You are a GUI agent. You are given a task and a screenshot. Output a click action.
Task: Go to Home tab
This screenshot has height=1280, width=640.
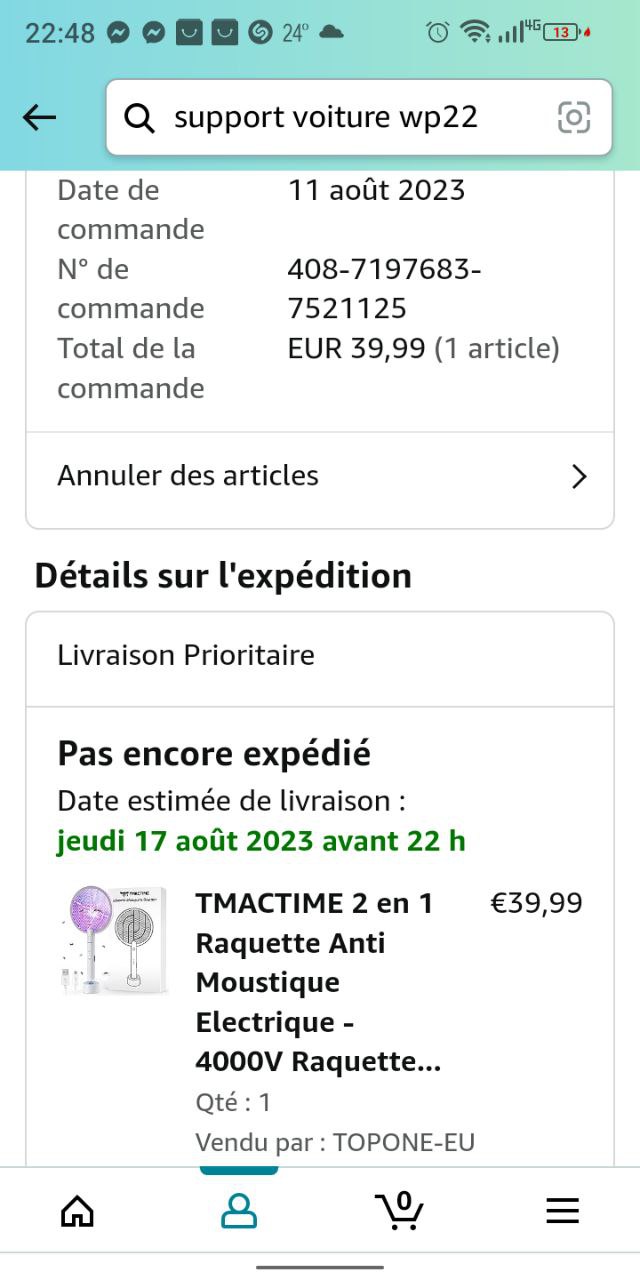(77, 1210)
